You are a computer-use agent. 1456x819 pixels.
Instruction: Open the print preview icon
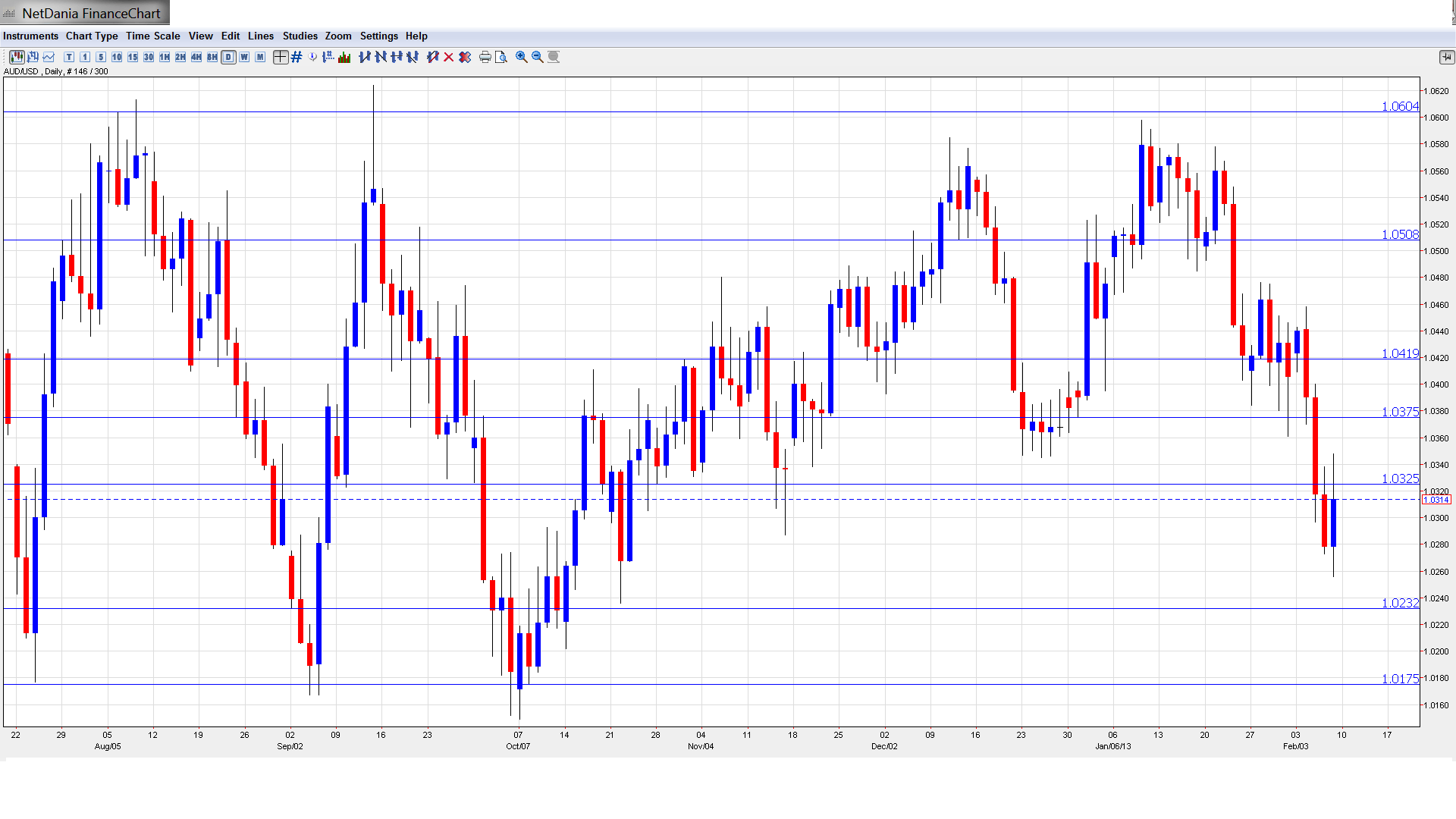coord(500,57)
